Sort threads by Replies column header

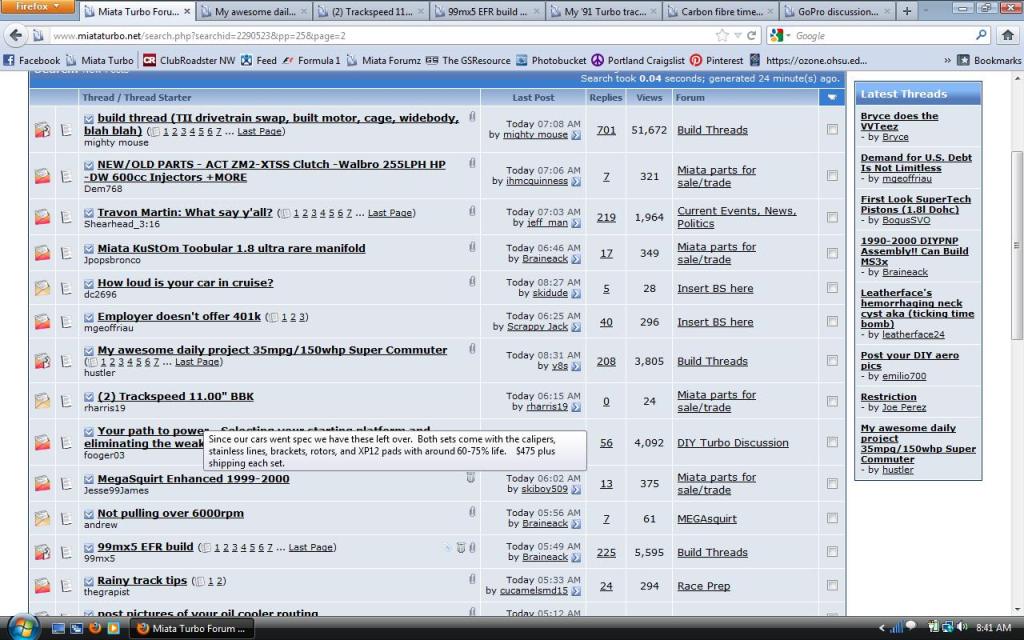point(605,97)
